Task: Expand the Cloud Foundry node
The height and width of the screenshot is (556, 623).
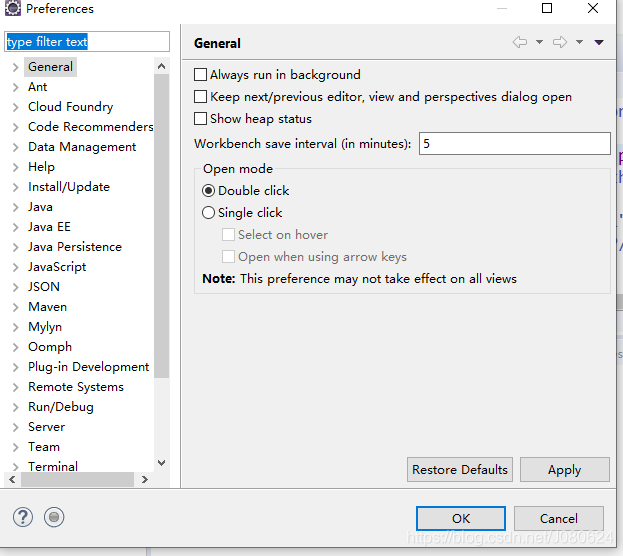Action: (x=15, y=107)
